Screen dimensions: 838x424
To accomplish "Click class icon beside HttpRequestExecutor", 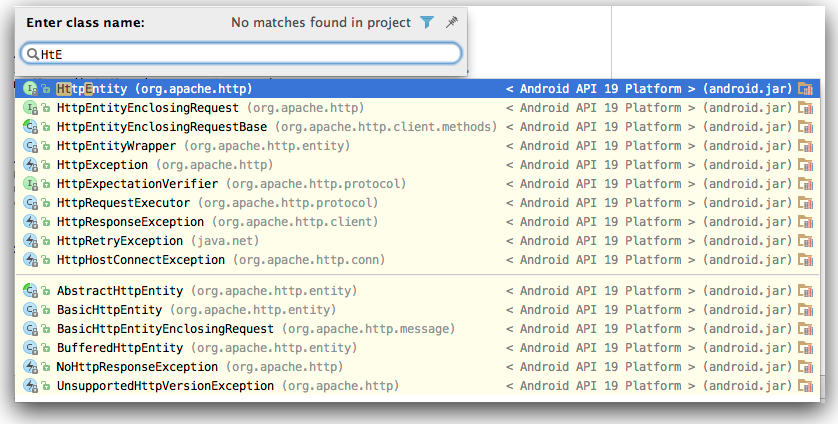I will pos(30,203).
